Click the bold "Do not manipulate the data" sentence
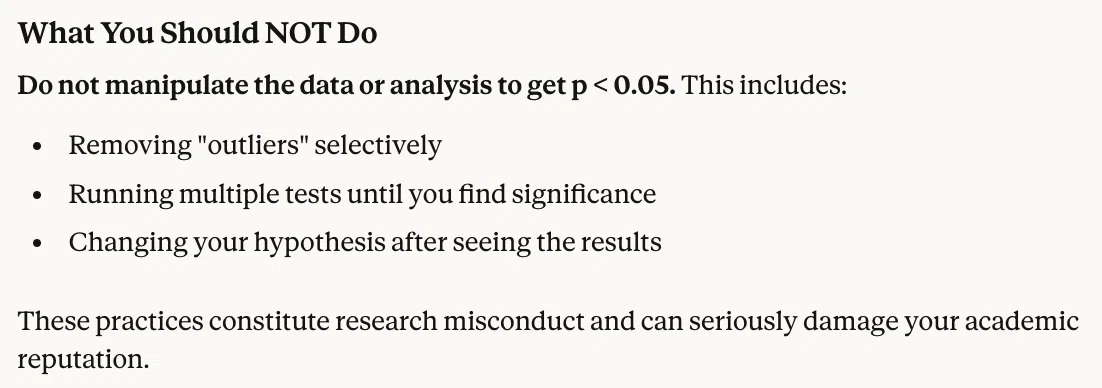Image resolution: width=1102 pixels, height=388 pixels. pos(346,86)
